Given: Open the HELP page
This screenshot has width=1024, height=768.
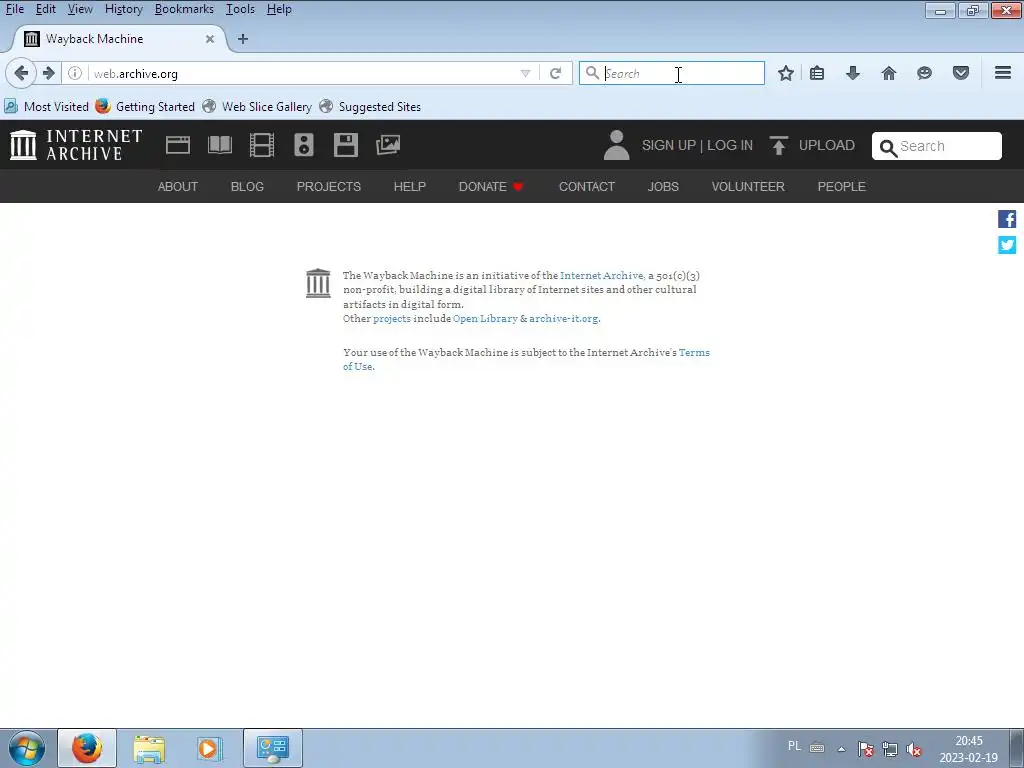Looking at the screenshot, I should point(409,187).
